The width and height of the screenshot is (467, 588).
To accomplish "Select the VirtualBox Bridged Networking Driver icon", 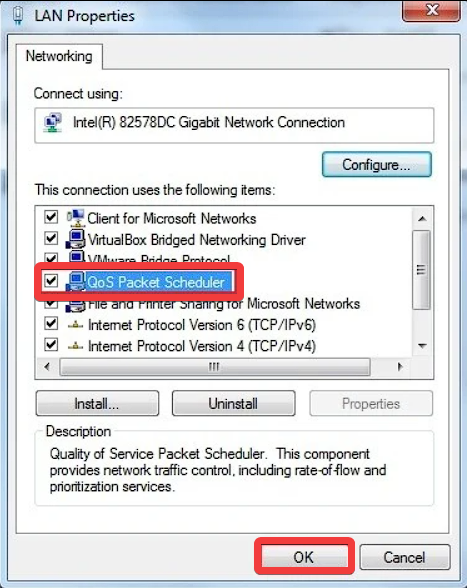I will (76, 239).
